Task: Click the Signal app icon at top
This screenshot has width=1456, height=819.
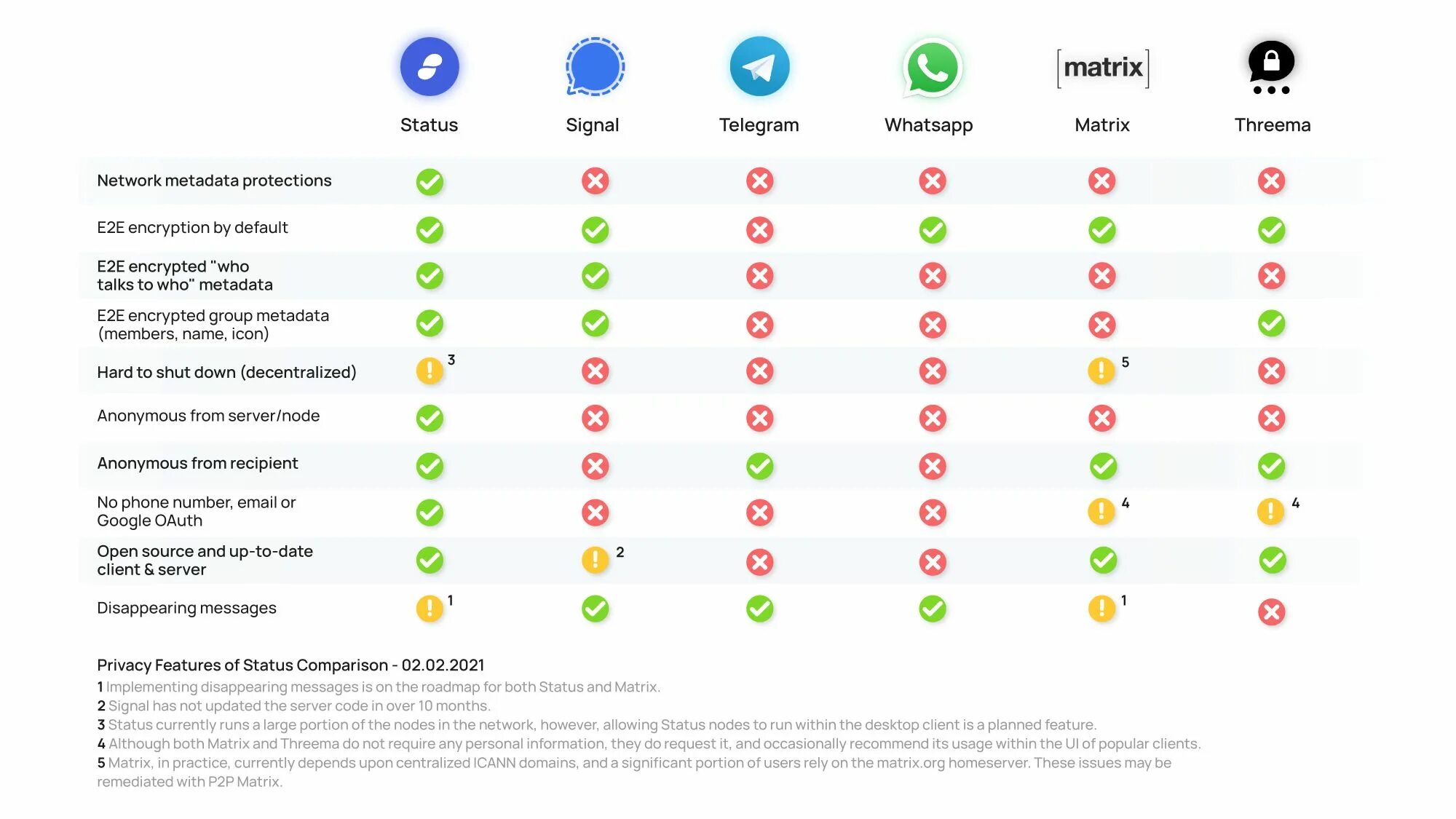Action: click(592, 66)
